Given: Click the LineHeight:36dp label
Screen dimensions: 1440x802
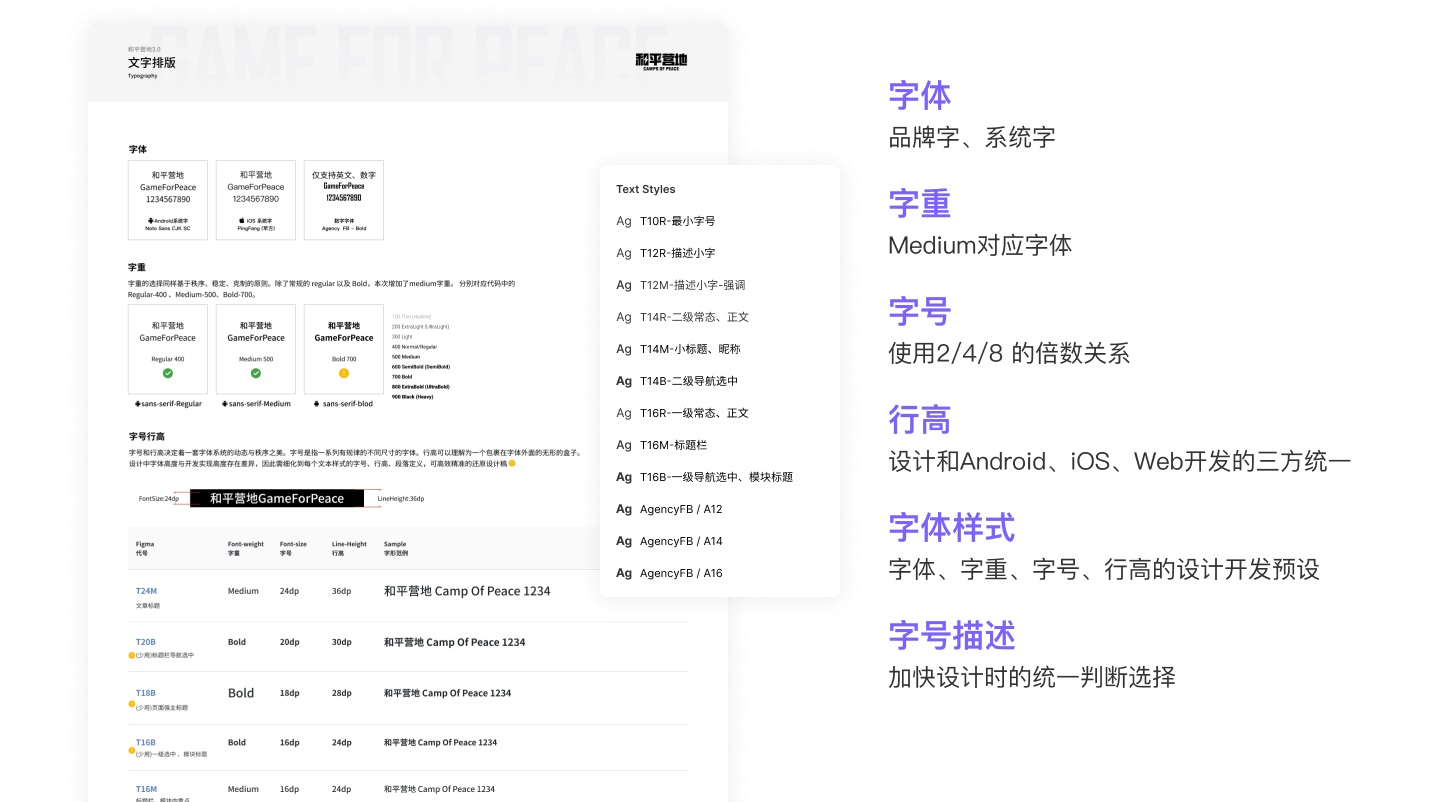Looking at the screenshot, I should [401, 498].
